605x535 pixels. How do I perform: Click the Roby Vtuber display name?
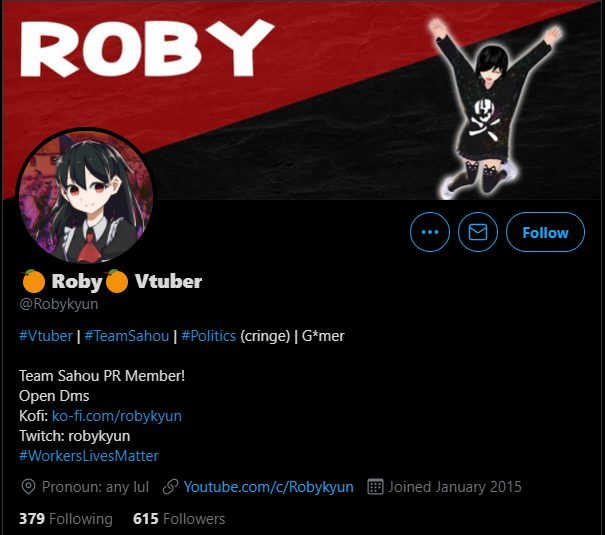coord(112,281)
